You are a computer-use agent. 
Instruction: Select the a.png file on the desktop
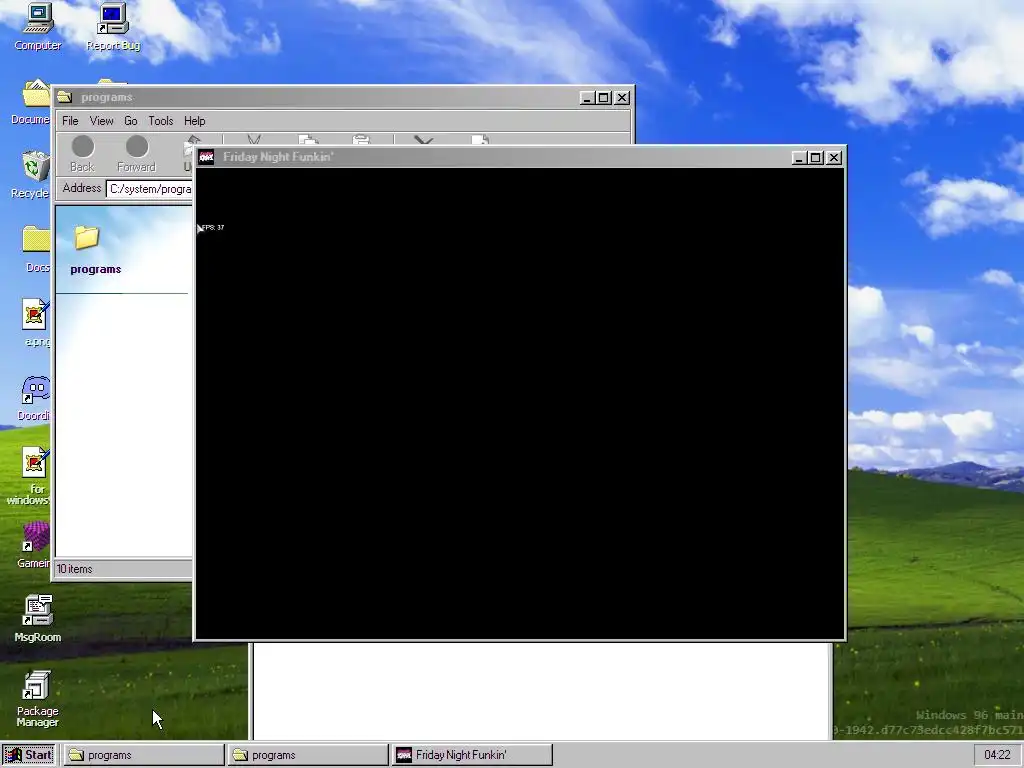pos(36,322)
